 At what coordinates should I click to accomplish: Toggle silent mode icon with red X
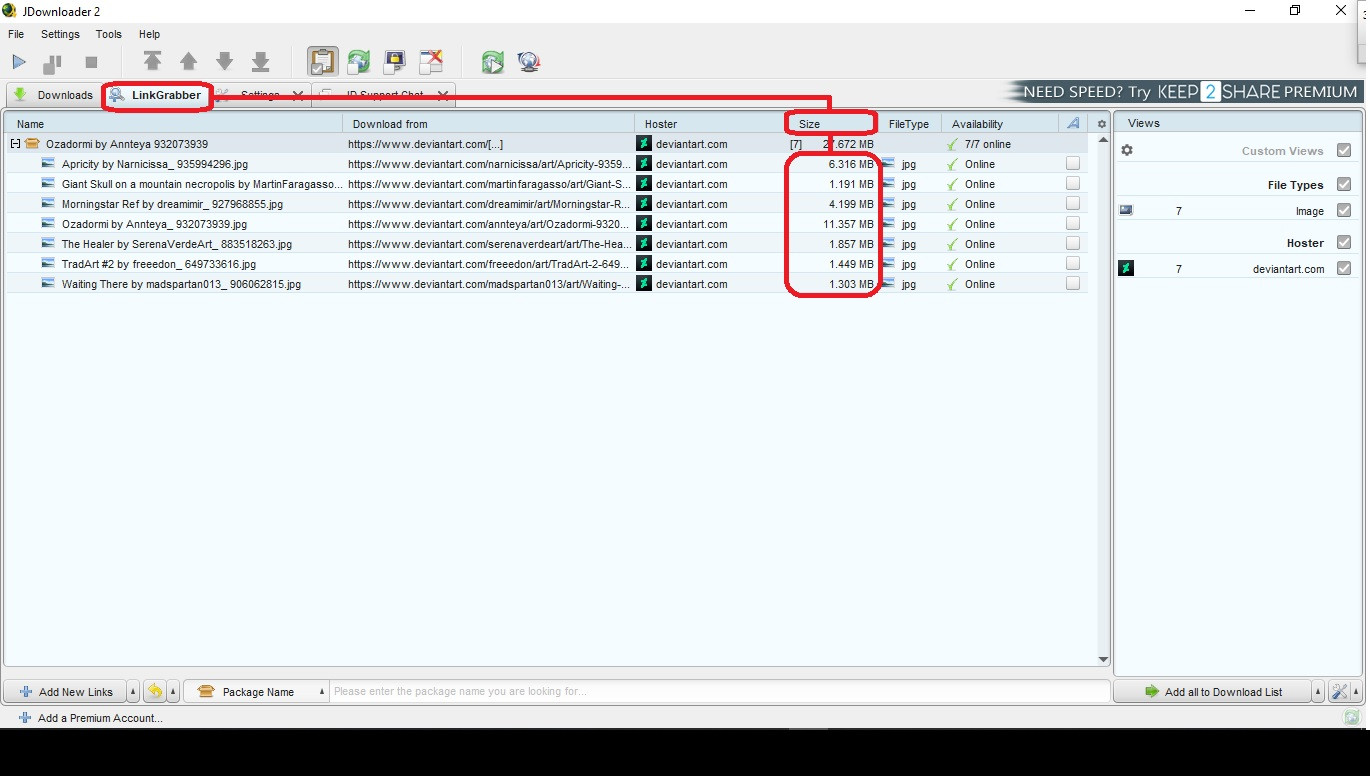click(x=431, y=62)
